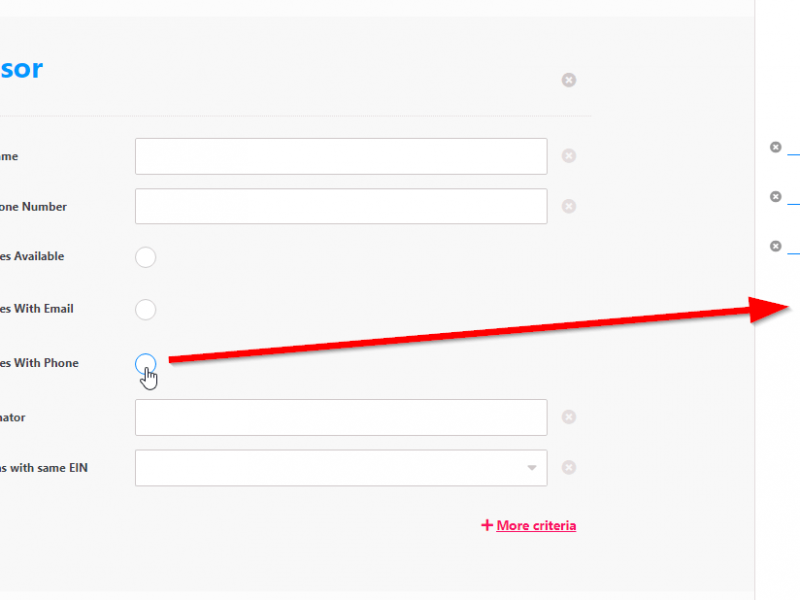Open the More criteria link

(x=536, y=525)
